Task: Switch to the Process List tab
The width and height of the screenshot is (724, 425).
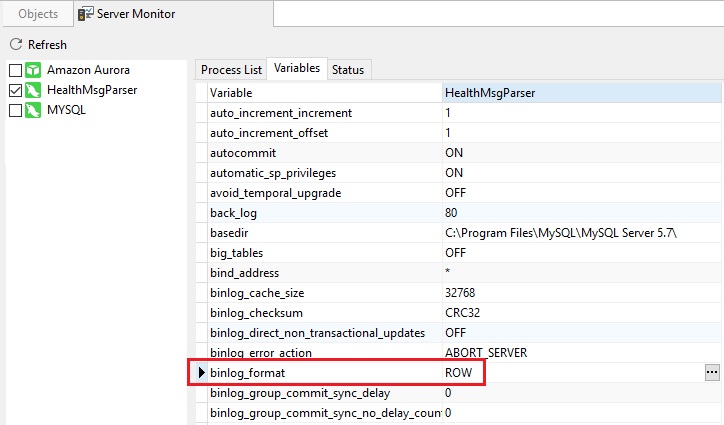Action: pyautogui.click(x=231, y=70)
